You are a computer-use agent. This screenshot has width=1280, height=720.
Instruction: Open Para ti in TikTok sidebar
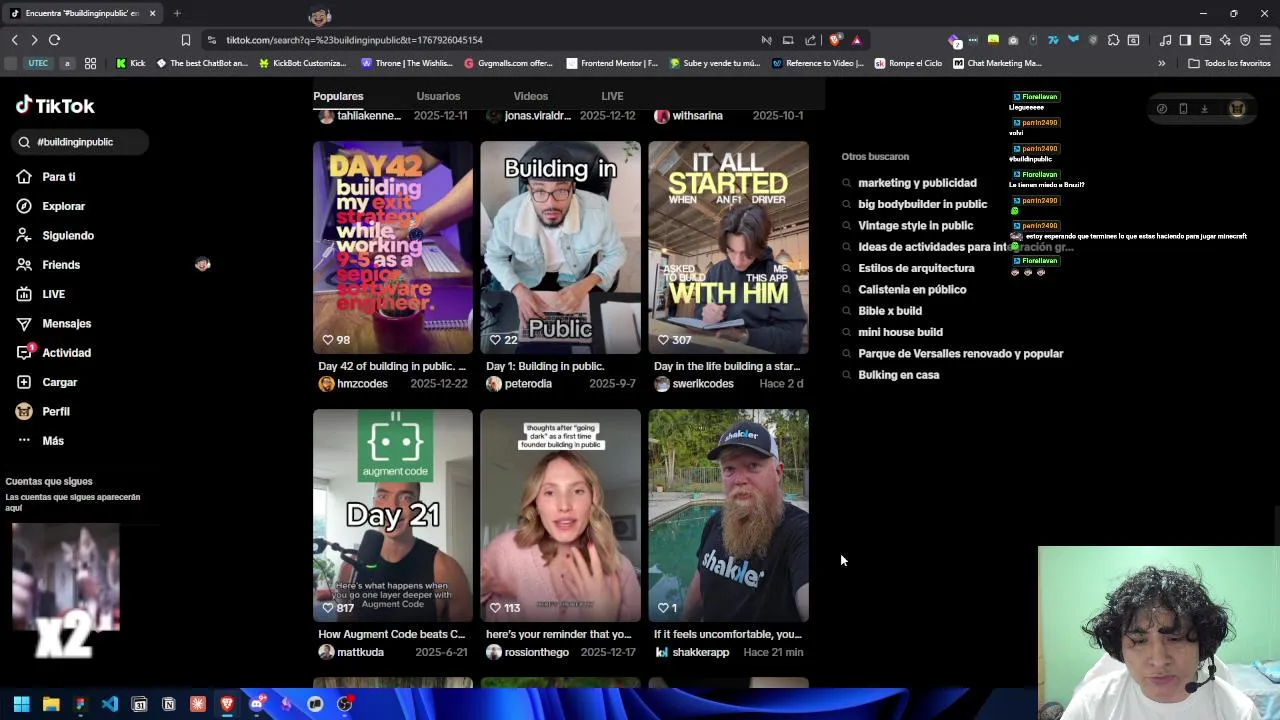[x=46, y=177]
